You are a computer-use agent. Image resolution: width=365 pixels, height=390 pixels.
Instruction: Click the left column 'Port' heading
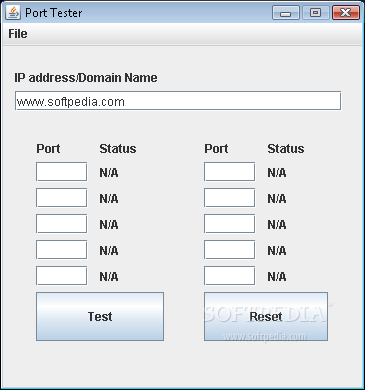click(x=48, y=149)
